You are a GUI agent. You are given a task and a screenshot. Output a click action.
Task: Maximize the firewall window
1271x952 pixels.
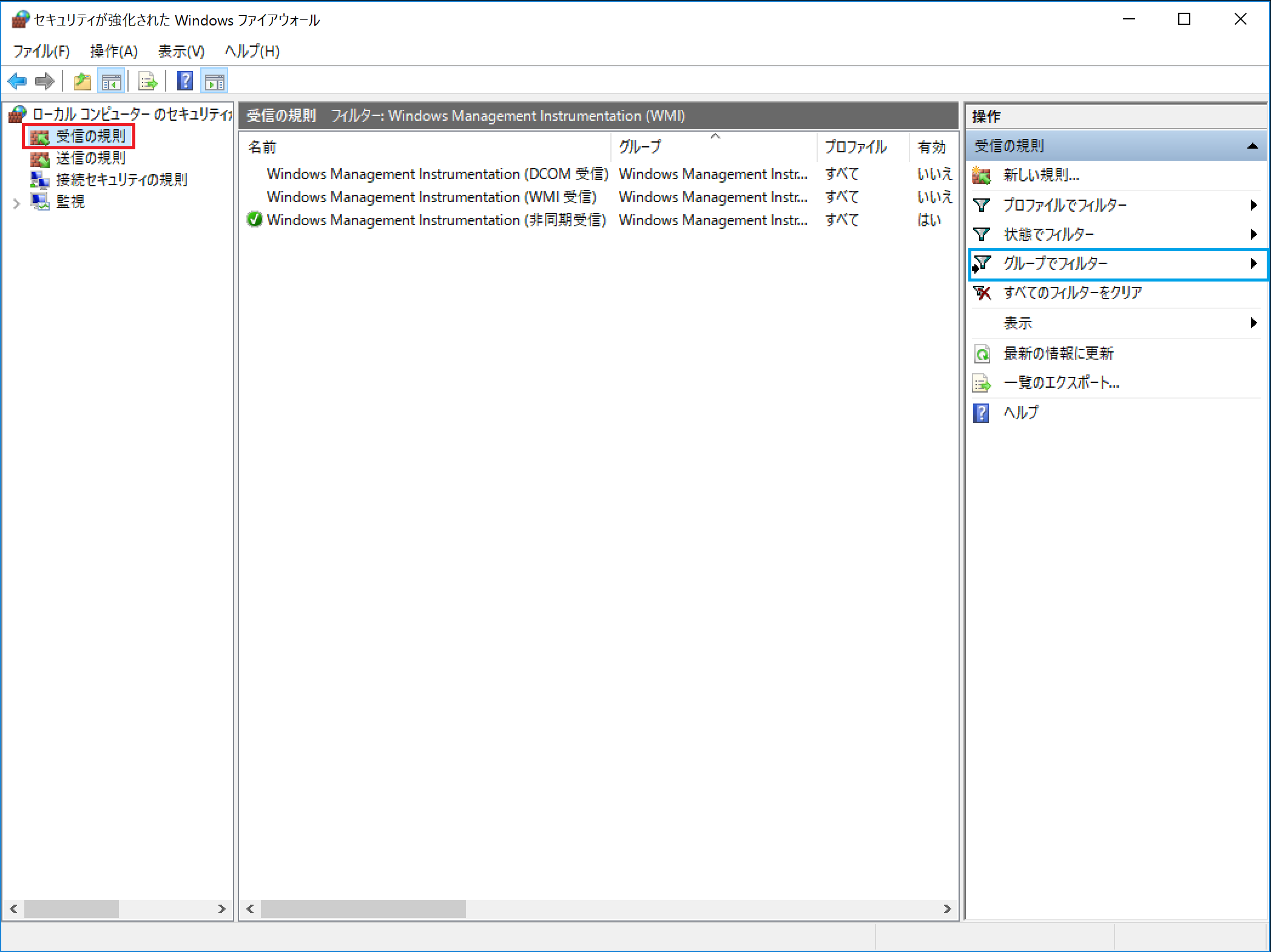coord(1184,19)
